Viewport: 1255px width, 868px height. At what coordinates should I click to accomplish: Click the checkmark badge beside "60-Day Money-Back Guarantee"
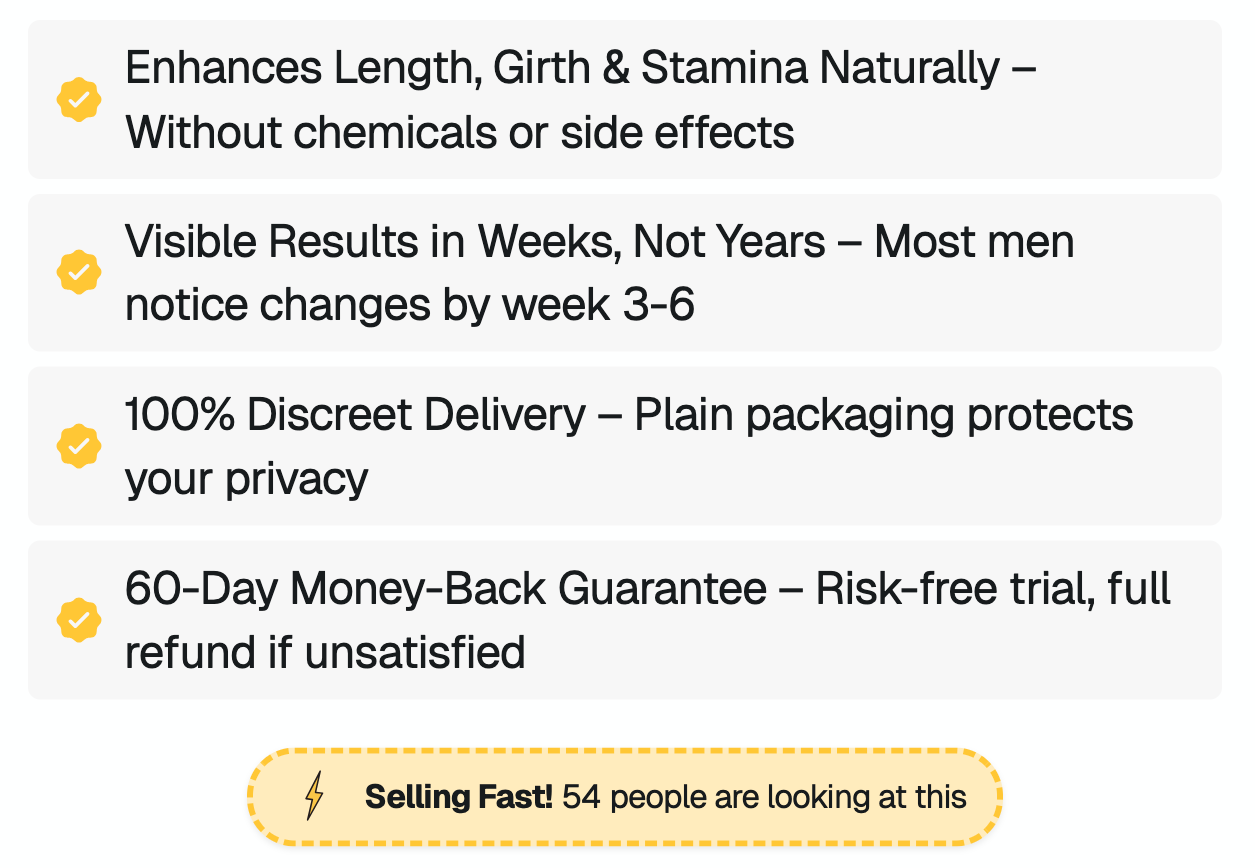[79, 620]
